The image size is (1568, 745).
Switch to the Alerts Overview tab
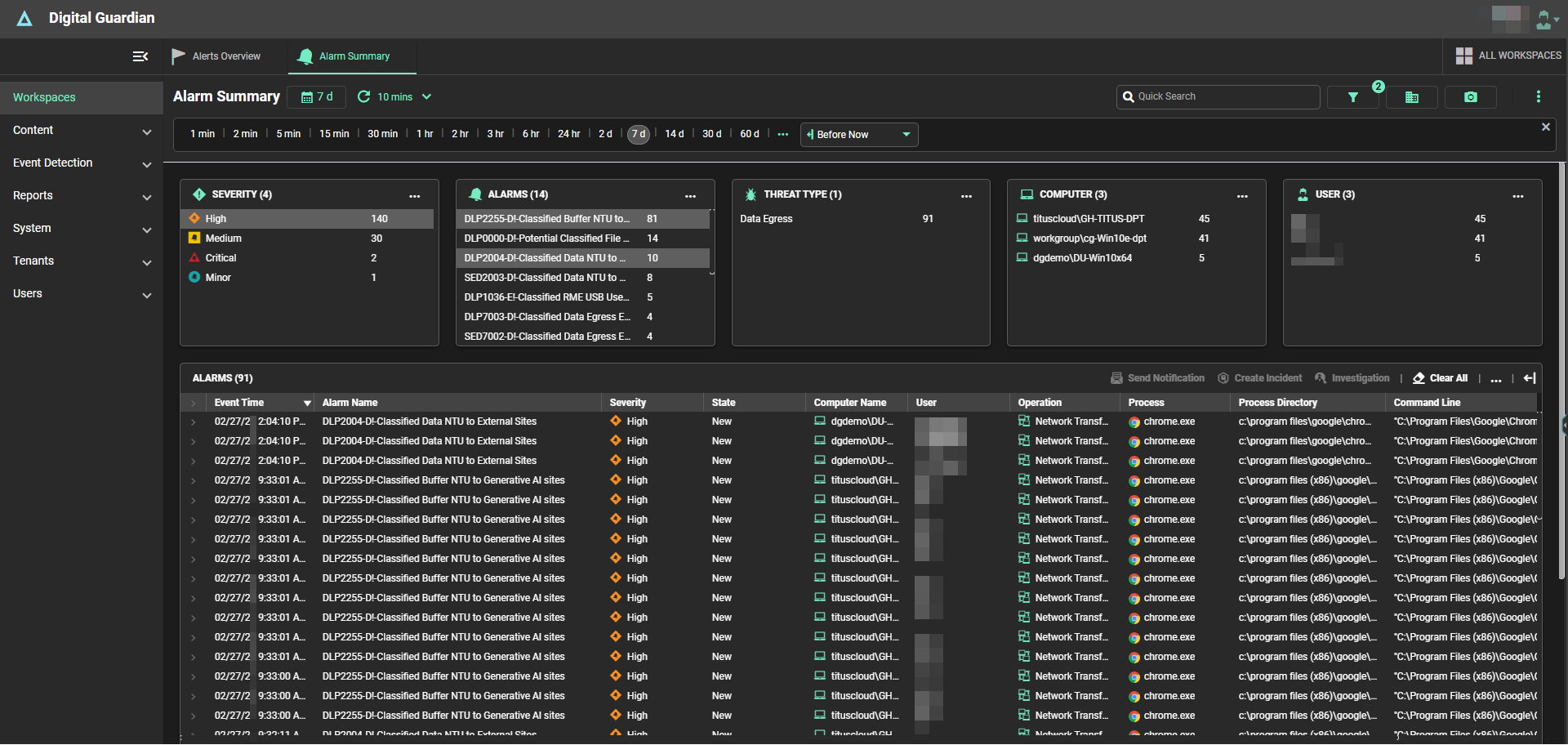tap(216, 56)
